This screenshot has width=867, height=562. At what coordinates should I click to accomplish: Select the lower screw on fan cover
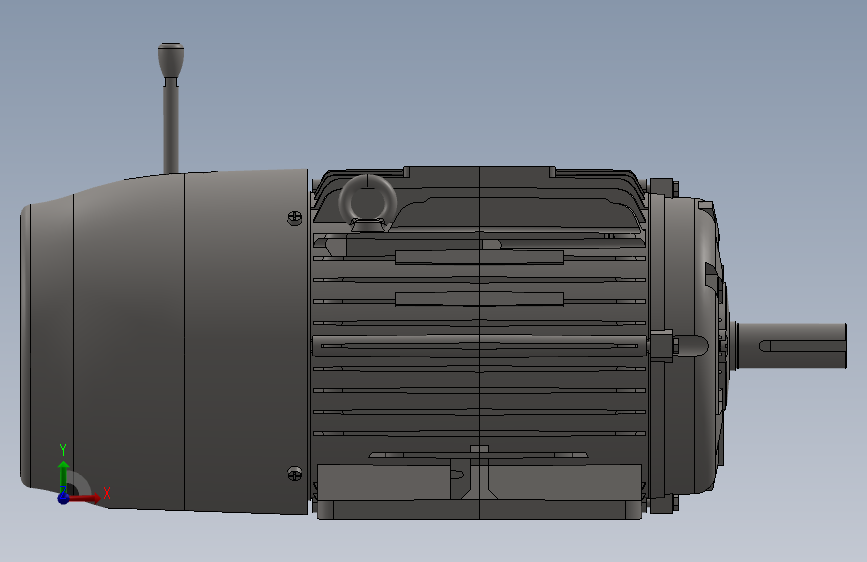pos(295,473)
